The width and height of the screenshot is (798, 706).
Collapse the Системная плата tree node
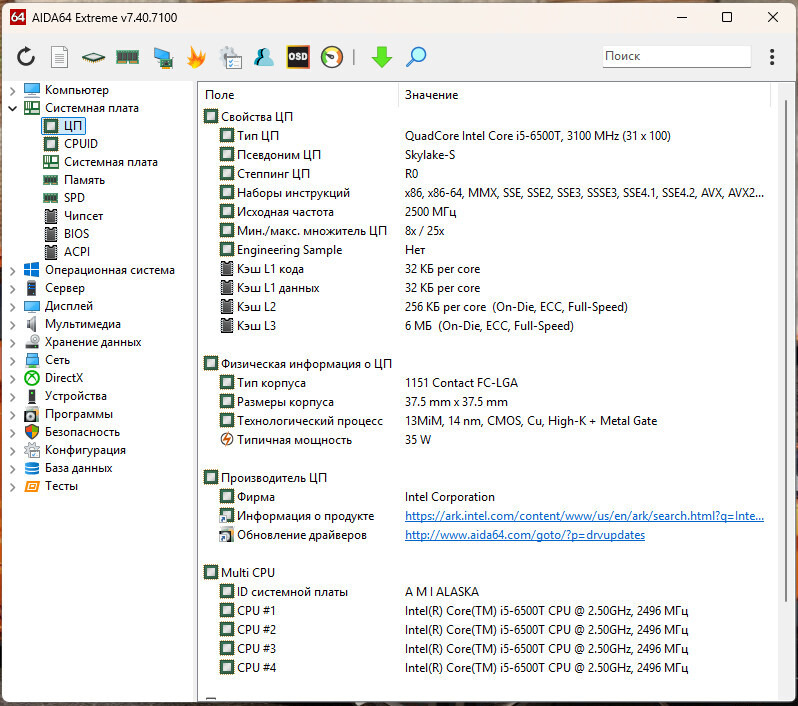(12, 108)
